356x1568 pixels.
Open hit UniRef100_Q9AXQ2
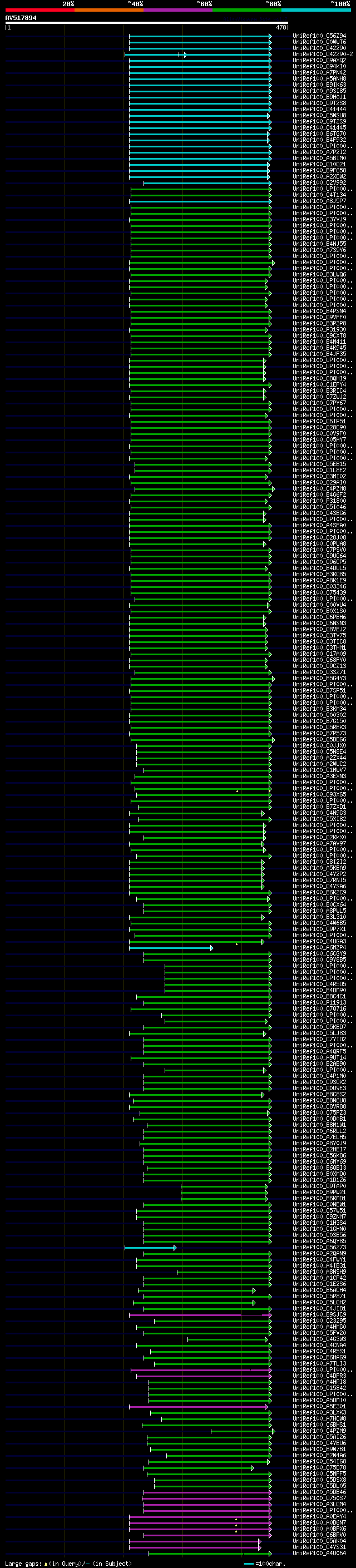pos(319,60)
